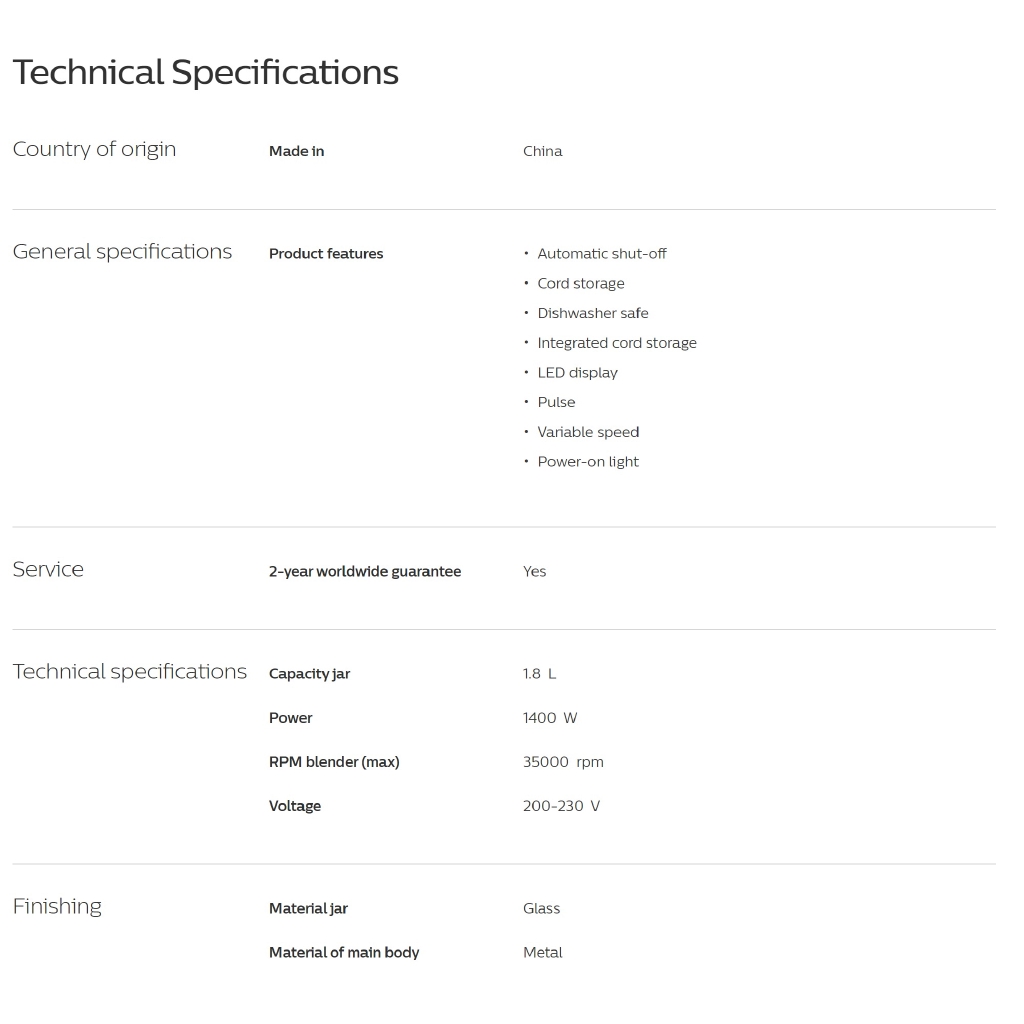
Task: Click the Automatic shut-off feature item
Action: tap(601, 254)
